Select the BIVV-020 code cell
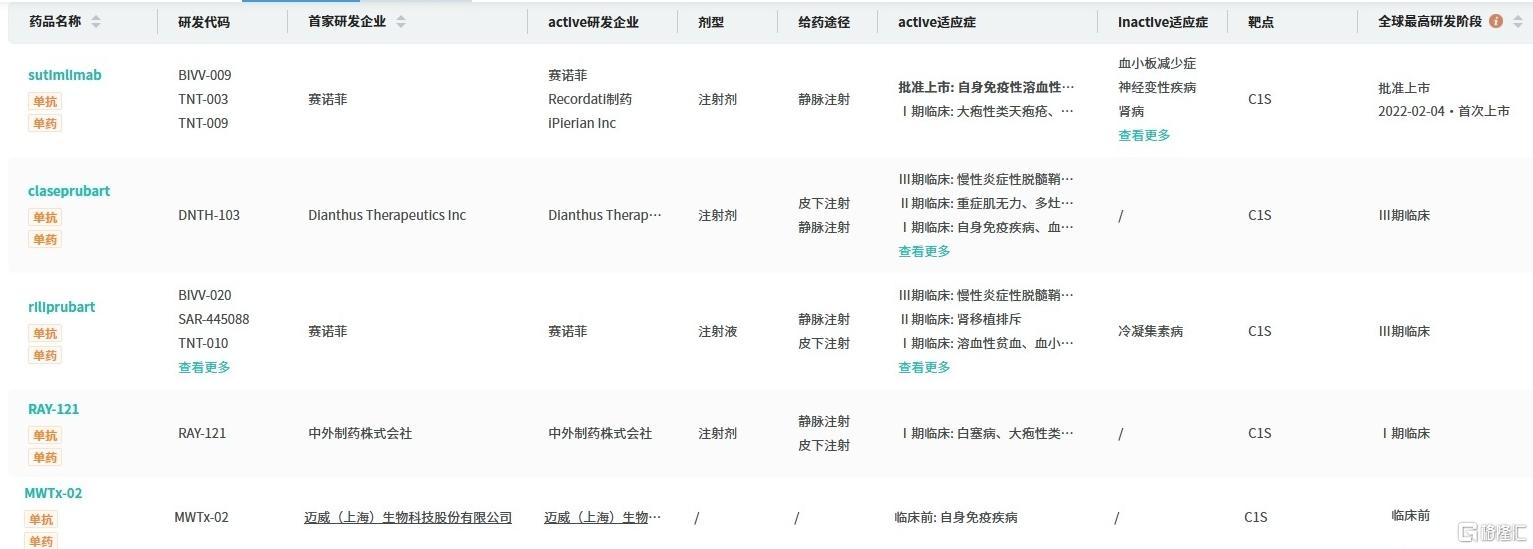Image resolution: width=1533 pixels, height=549 pixels. click(205, 295)
